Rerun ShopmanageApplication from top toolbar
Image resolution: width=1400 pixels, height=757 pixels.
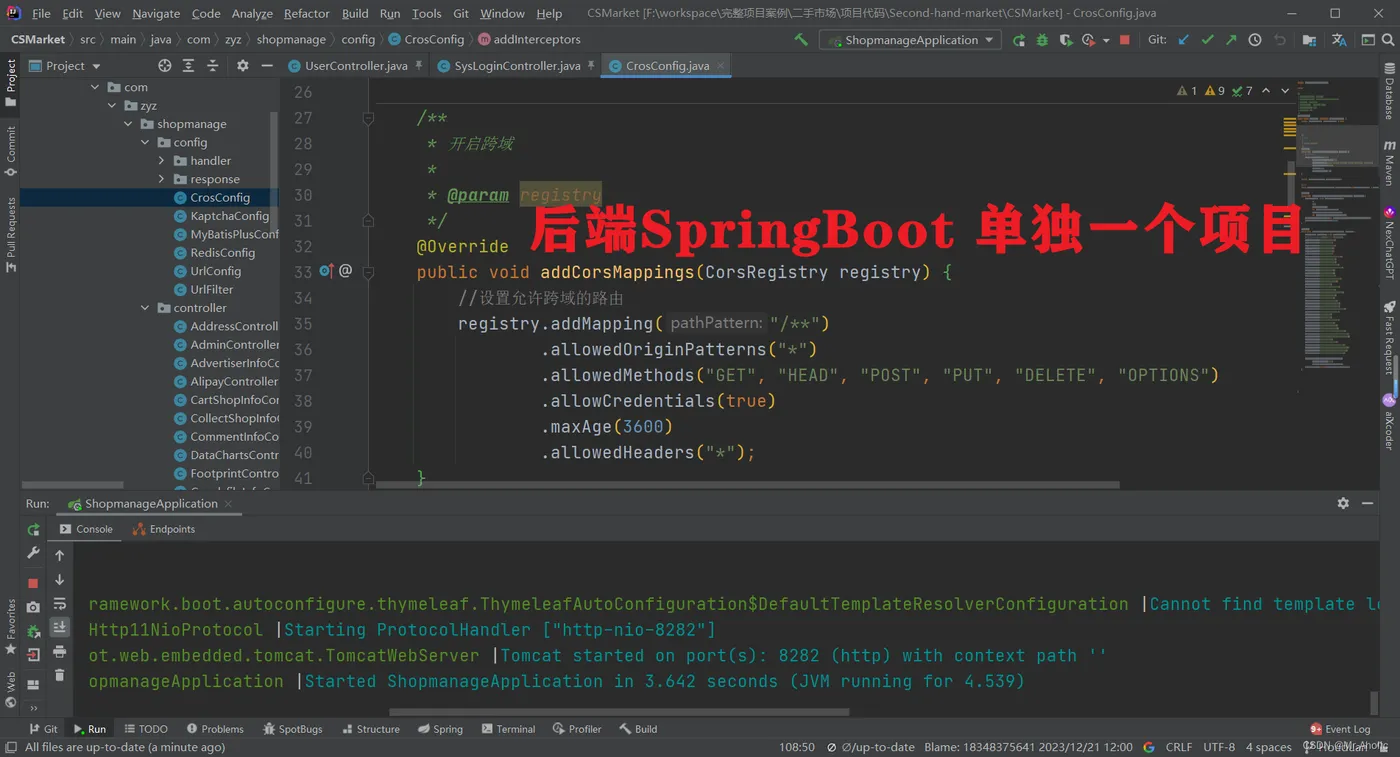tap(1019, 40)
